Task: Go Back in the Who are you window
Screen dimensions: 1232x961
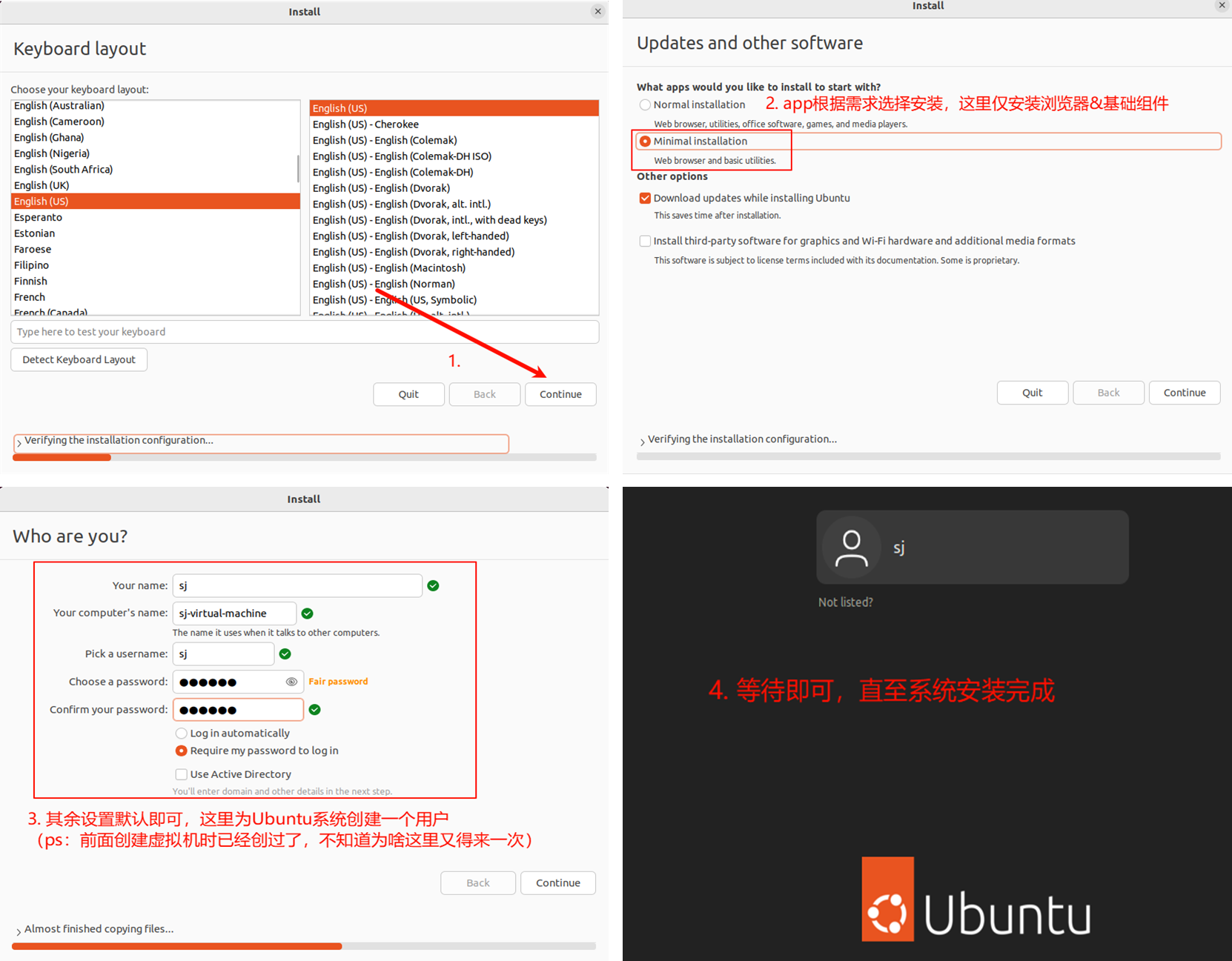Action: [x=478, y=883]
